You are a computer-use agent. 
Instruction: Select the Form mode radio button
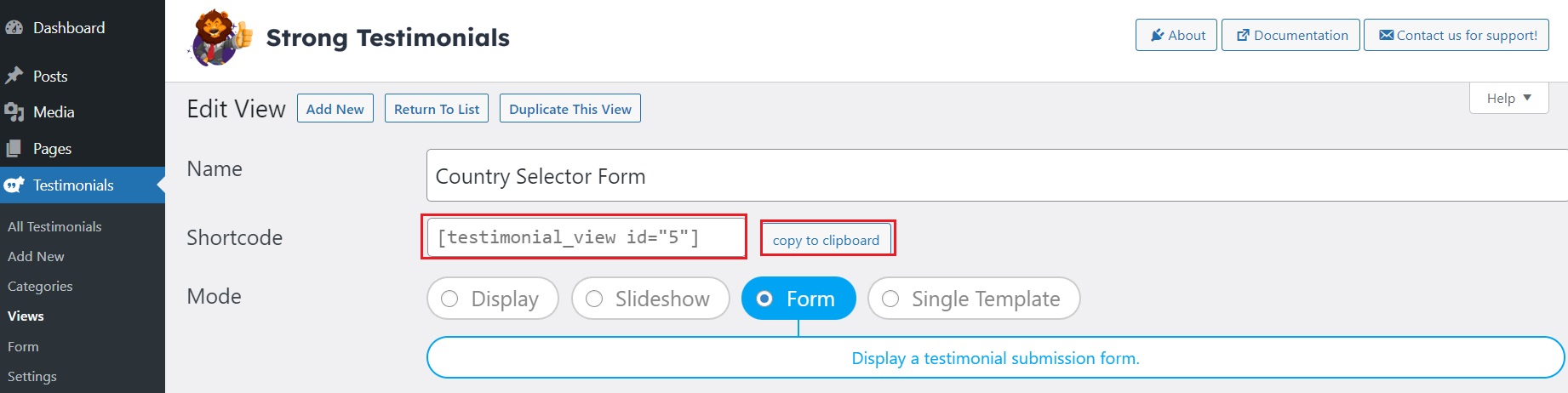(764, 299)
